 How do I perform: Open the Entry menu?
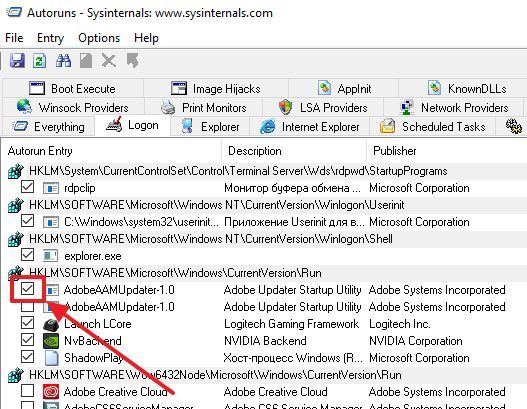point(50,38)
